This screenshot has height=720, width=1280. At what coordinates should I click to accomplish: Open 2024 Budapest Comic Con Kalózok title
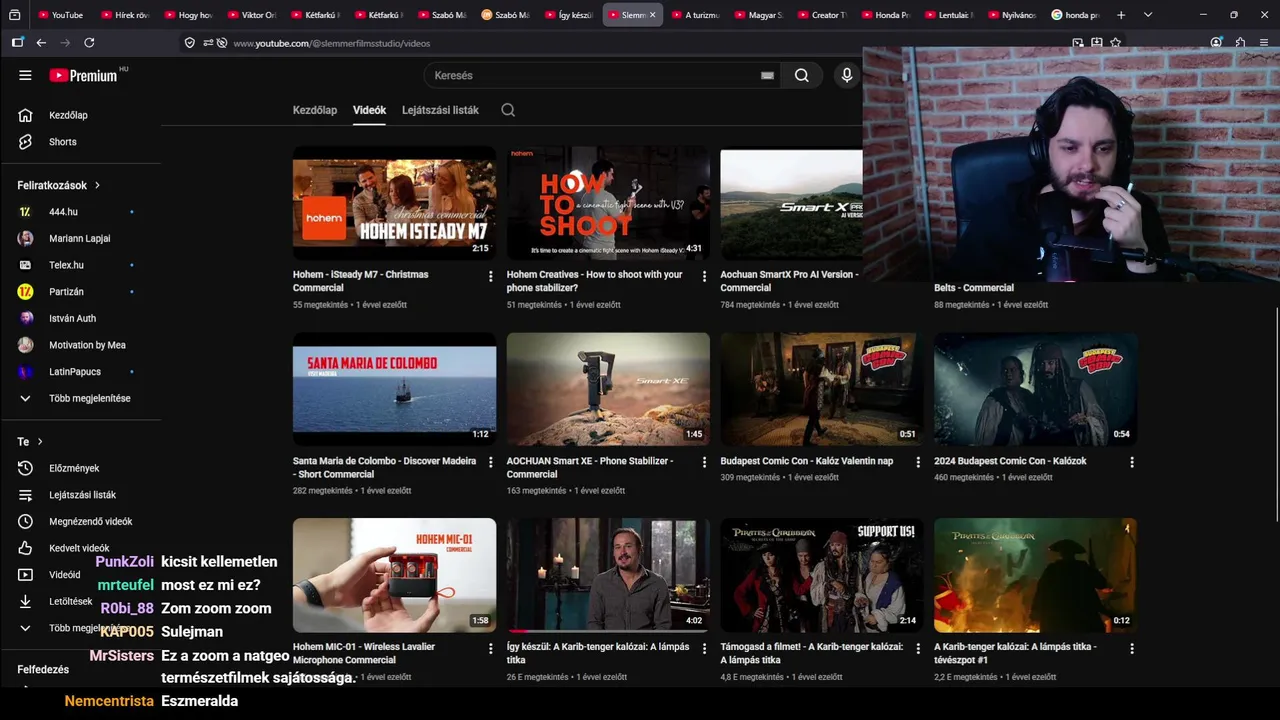1010,461
